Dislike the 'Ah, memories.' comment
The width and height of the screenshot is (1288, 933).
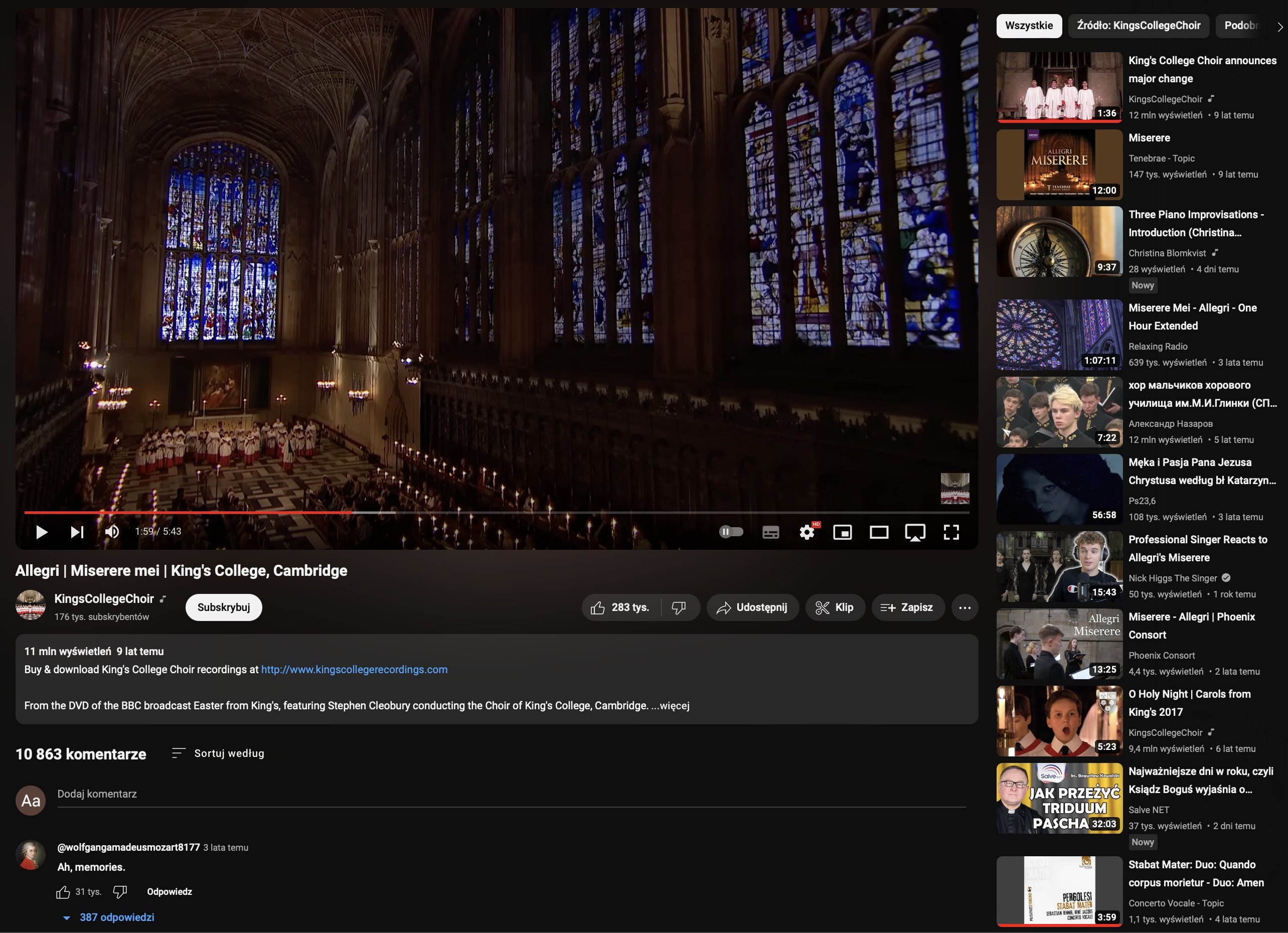(120, 892)
